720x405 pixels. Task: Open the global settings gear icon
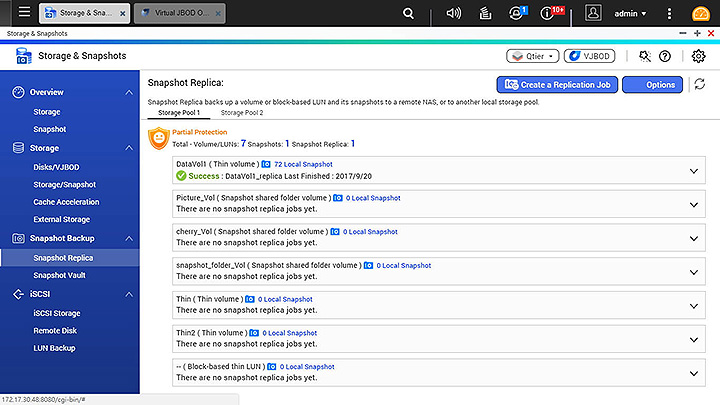pyautogui.click(x=698, y=56)
